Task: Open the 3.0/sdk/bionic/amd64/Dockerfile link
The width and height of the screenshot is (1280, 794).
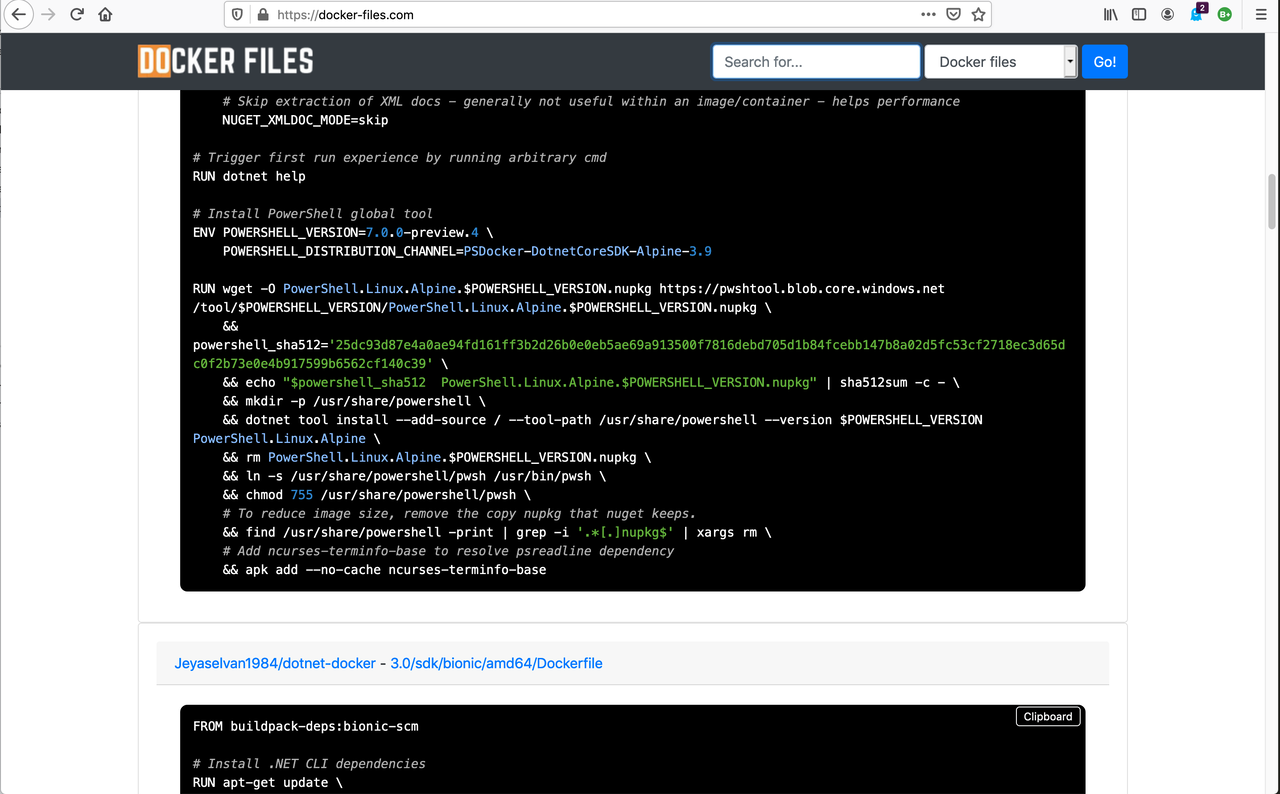Action: point(496,663)
